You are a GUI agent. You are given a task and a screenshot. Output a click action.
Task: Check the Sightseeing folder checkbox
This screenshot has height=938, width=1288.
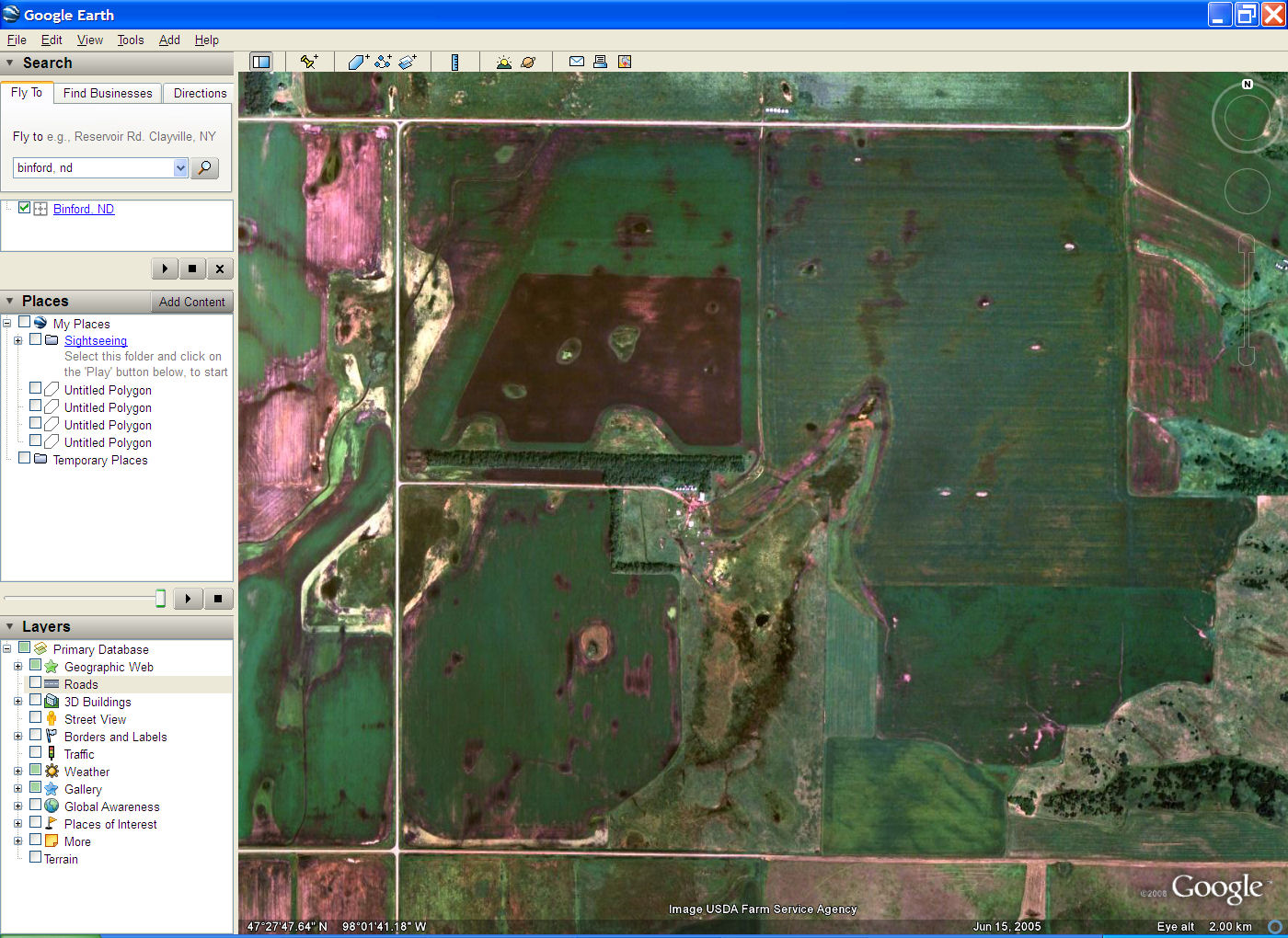[x=35, y=339]
